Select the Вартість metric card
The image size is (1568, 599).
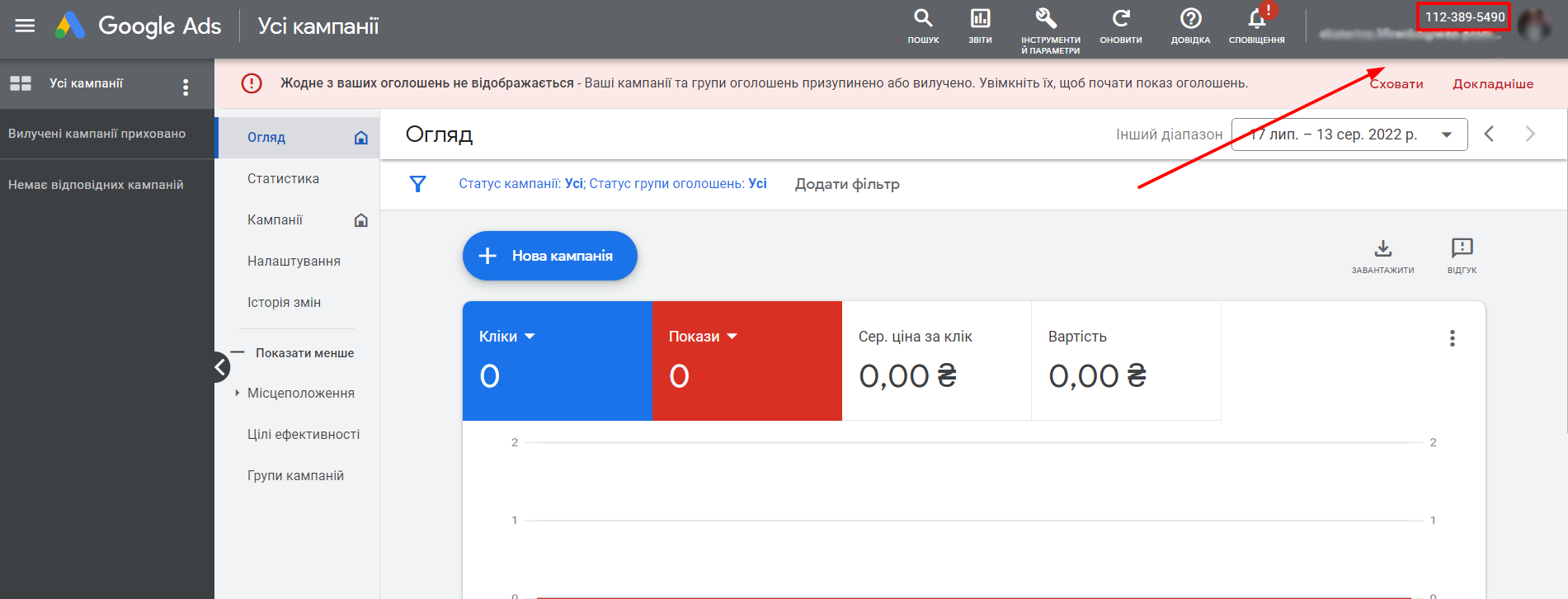click(x=1126, y=361)
